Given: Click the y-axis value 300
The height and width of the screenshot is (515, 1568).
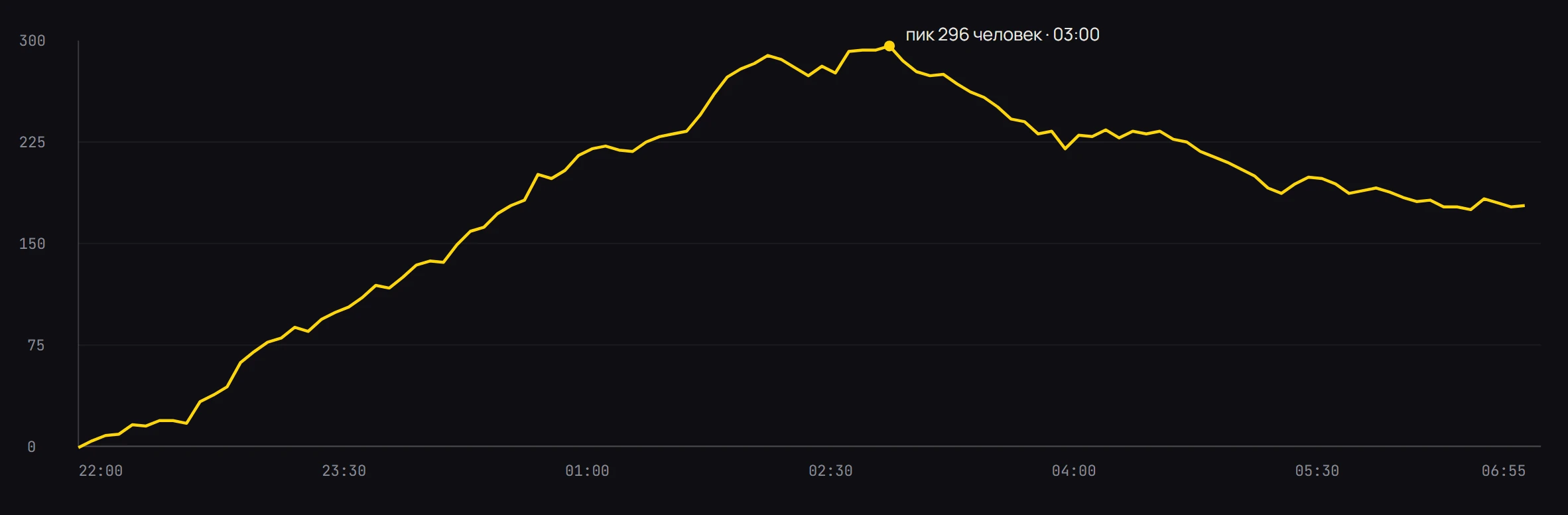Looking at the screenshot, I should coord(33,41).
